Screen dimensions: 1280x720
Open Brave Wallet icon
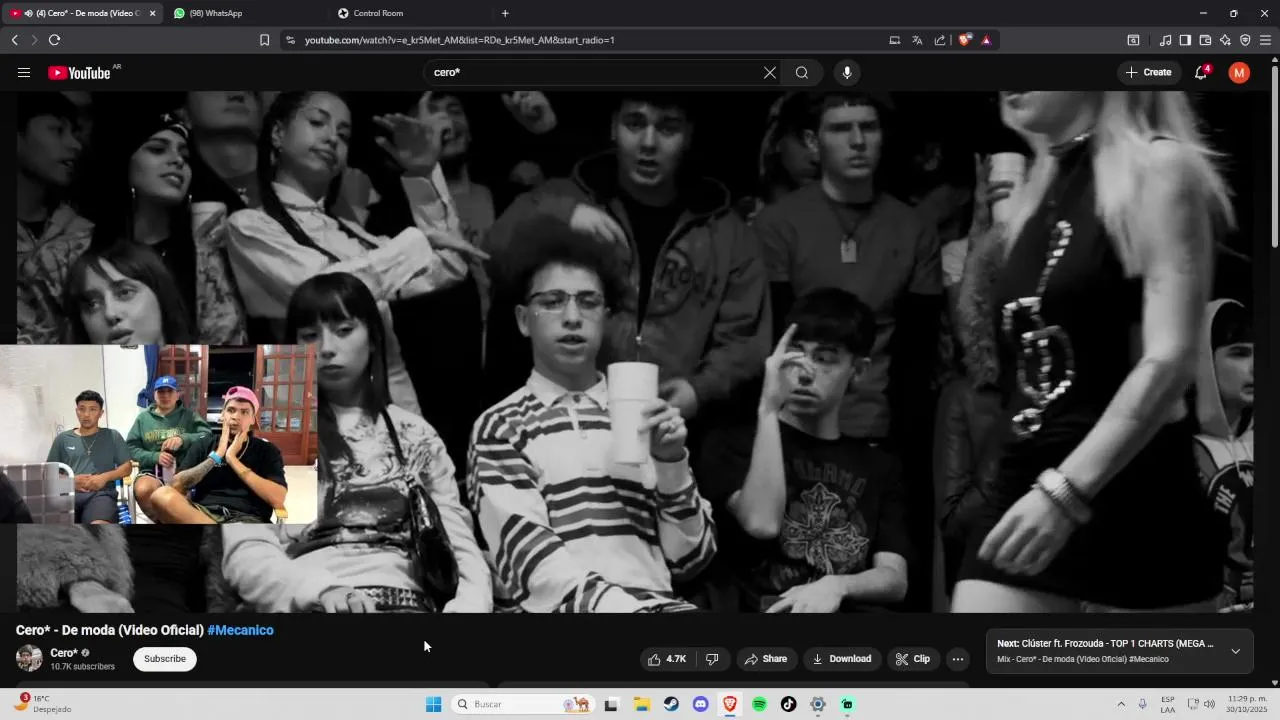tap(1205, 40)
